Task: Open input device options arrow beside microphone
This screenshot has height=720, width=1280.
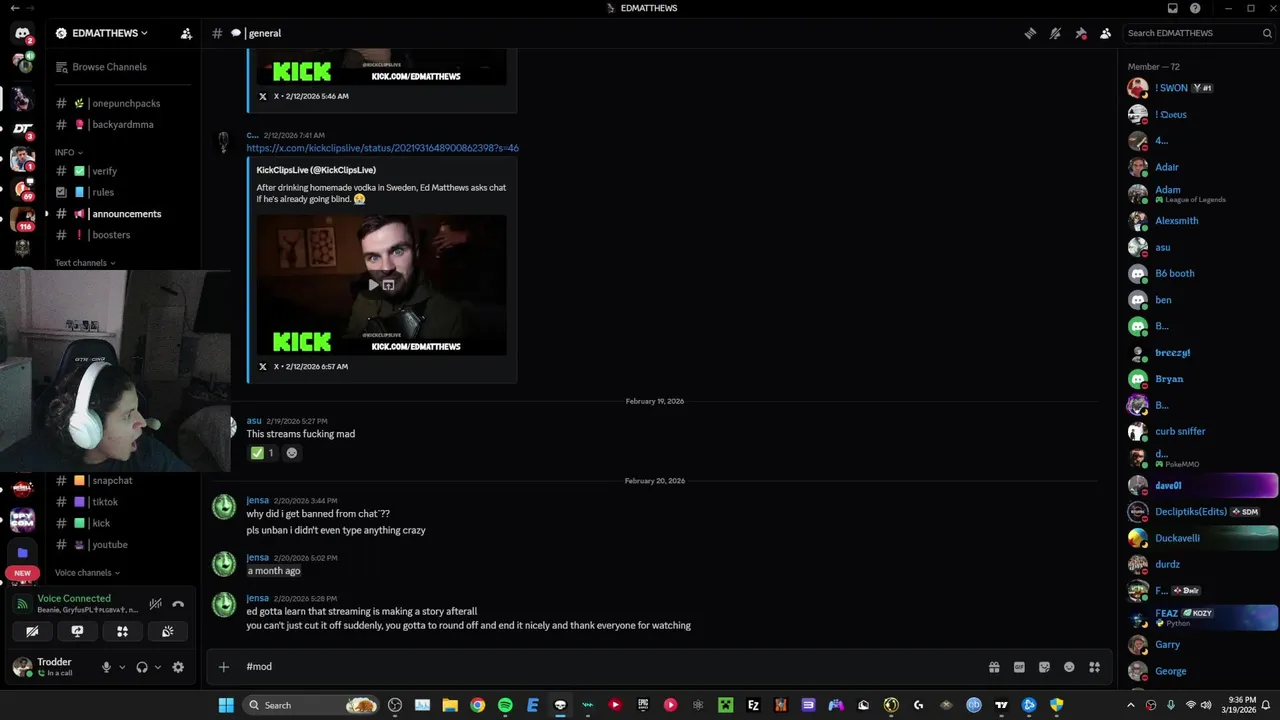Action: (x=122, y=667)
